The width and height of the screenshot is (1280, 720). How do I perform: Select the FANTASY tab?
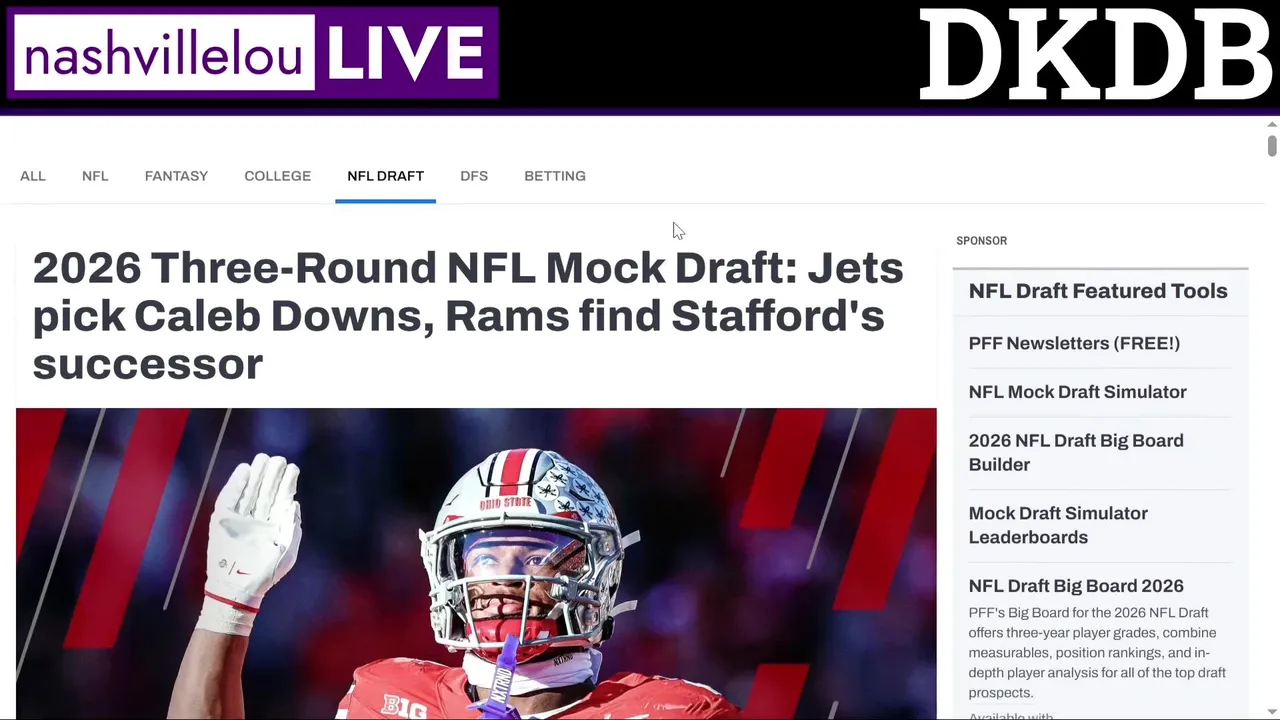pyautogui.click(x=176, y=176)
